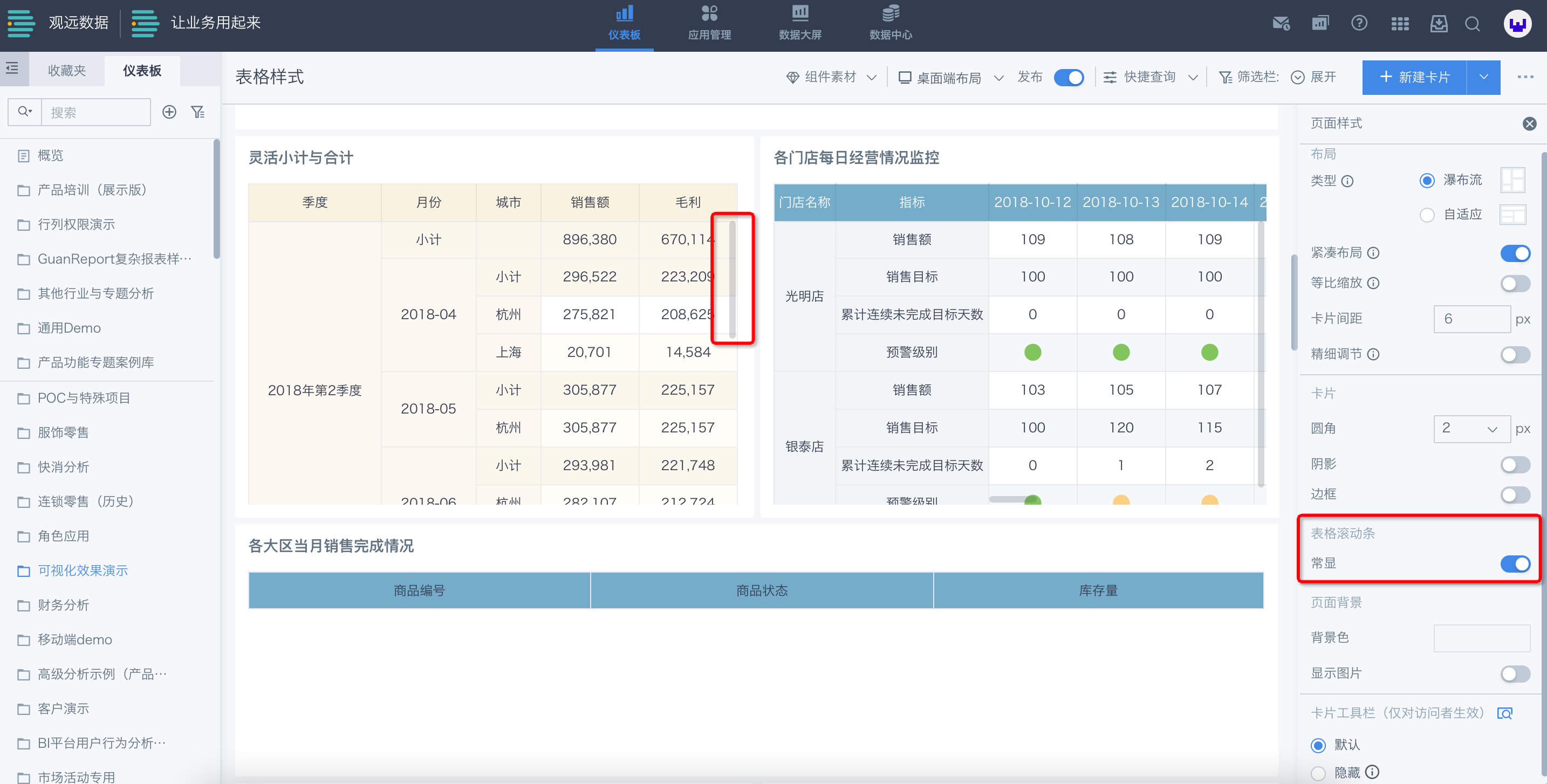Enable the 显示图片 switch

tap(1515, 673)
